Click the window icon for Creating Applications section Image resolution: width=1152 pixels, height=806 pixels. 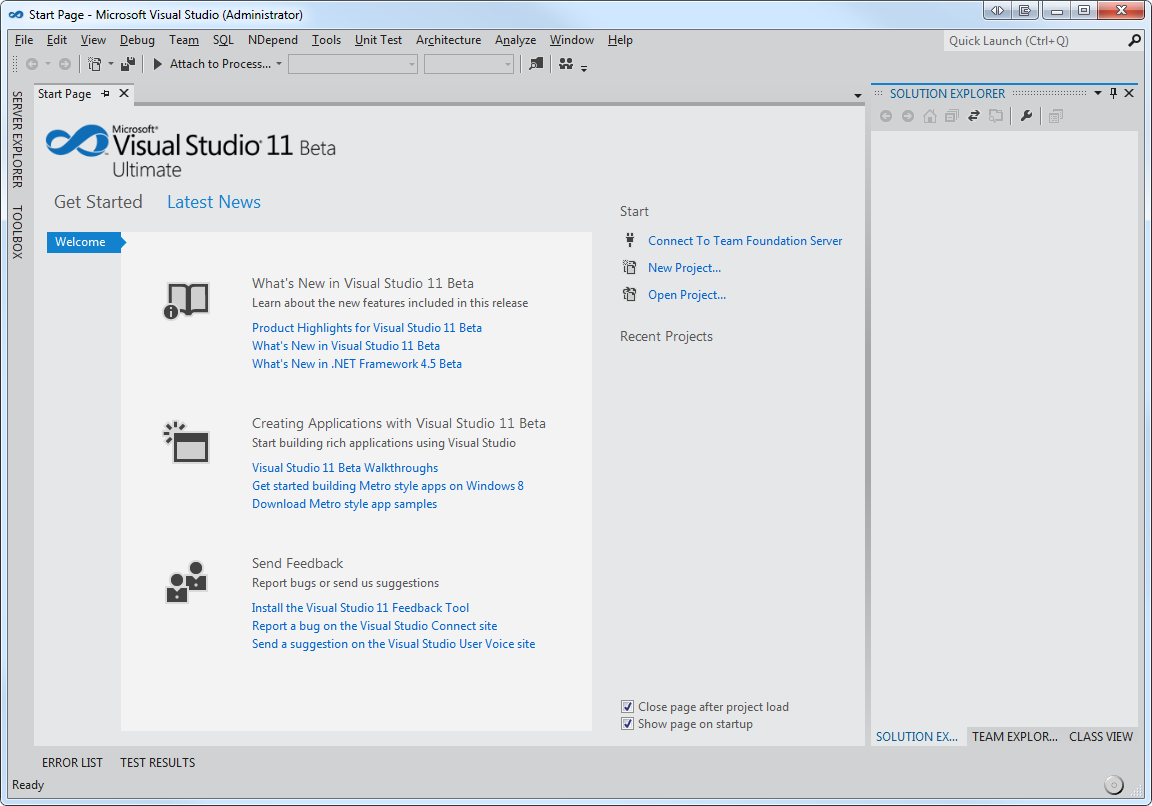(x=186, y=442)
